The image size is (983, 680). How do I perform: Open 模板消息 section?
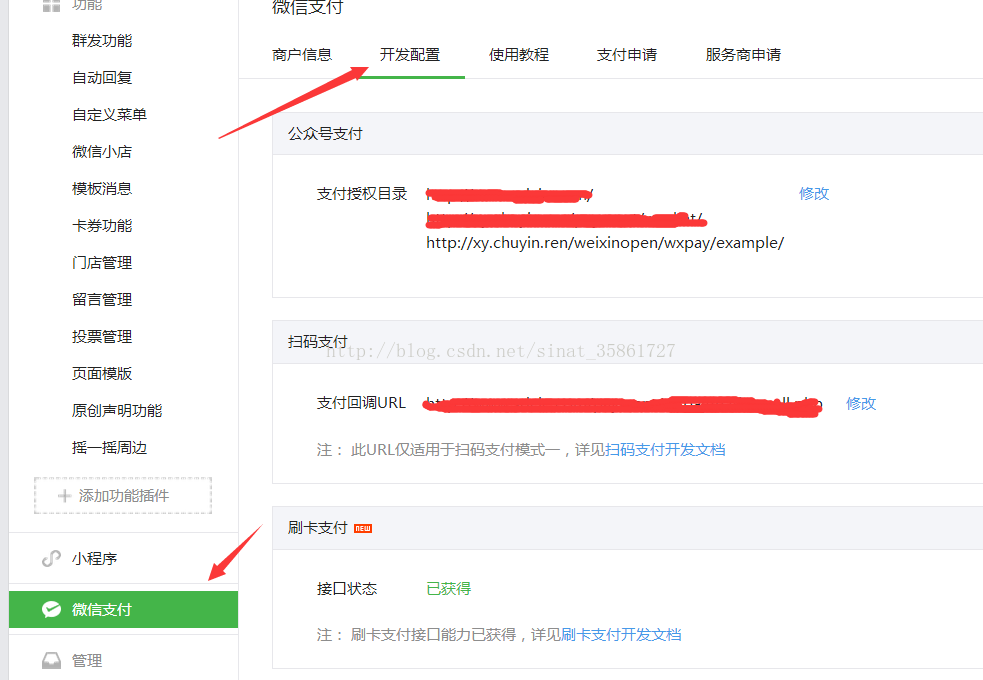(x=102, y=189)
